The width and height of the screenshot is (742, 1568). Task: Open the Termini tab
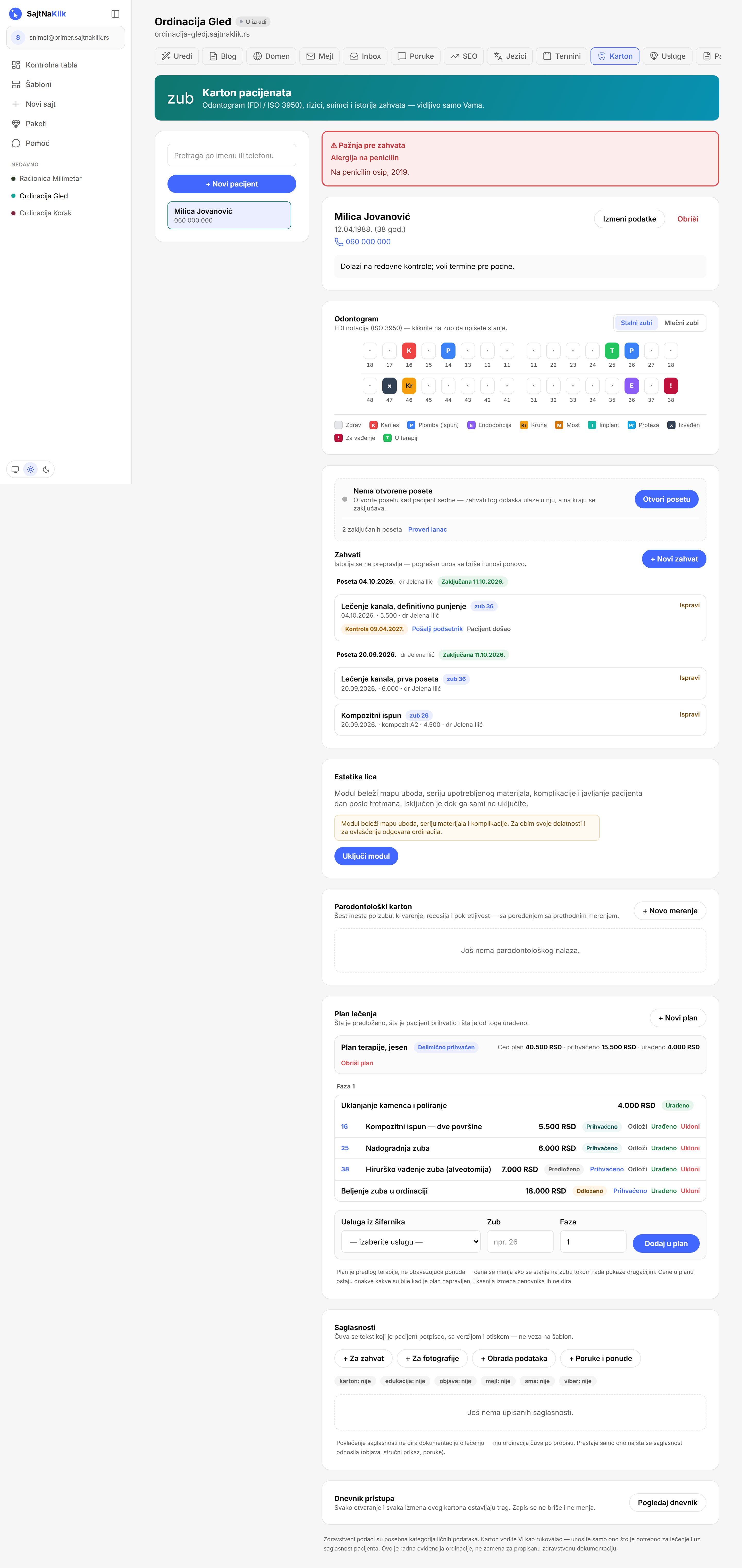pyautogui.click(x=562, y=56)
